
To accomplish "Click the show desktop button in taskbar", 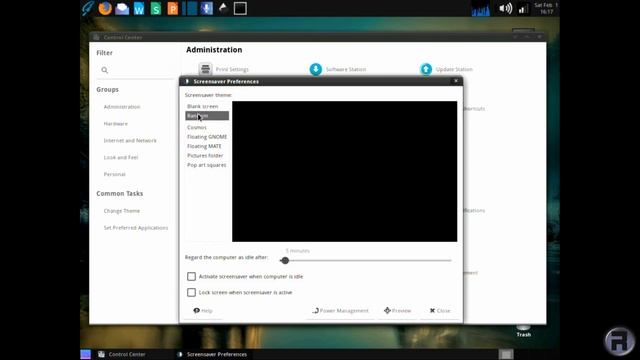I will click(x=86, y=354).
